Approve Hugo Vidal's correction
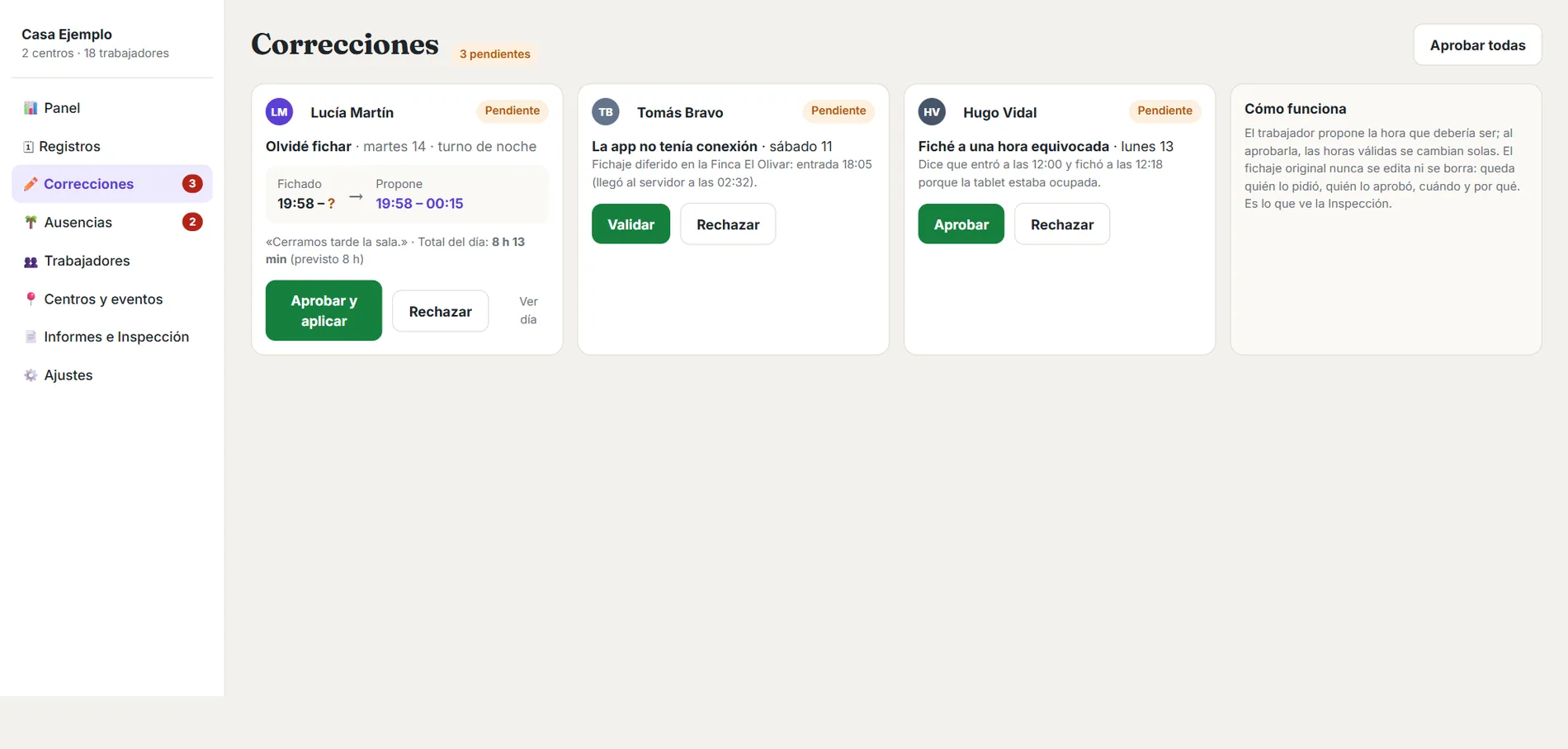The height and width of the screenshot is (749, 1568). point(961,224)
